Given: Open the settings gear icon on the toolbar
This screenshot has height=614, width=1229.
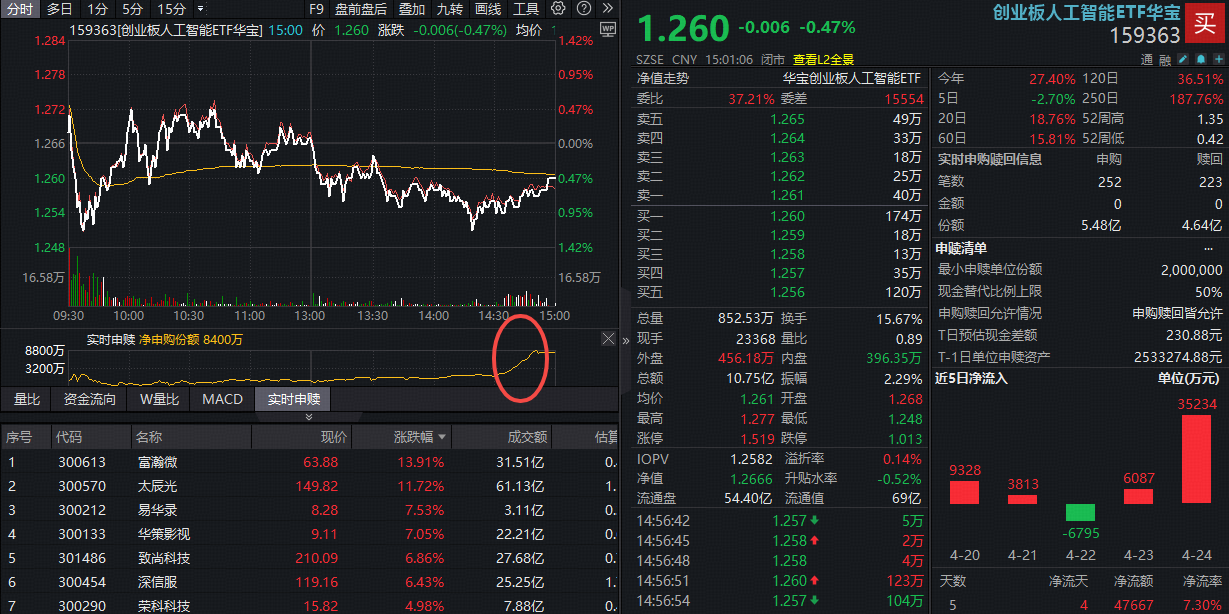Looking at the screenshot, I should pyautogui.click(x=557, y=9).
